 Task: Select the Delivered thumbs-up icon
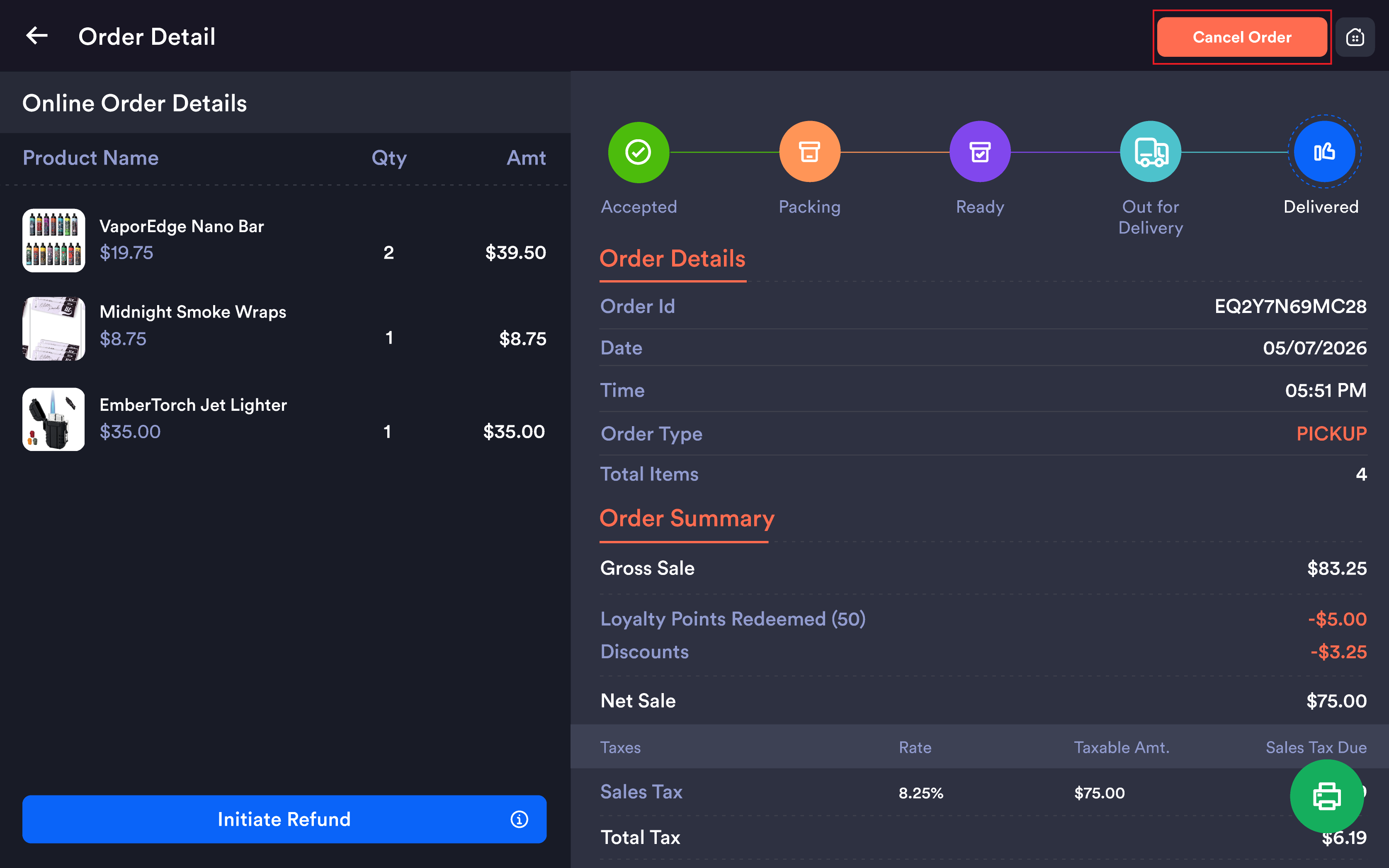click(x=1324, y=152)
